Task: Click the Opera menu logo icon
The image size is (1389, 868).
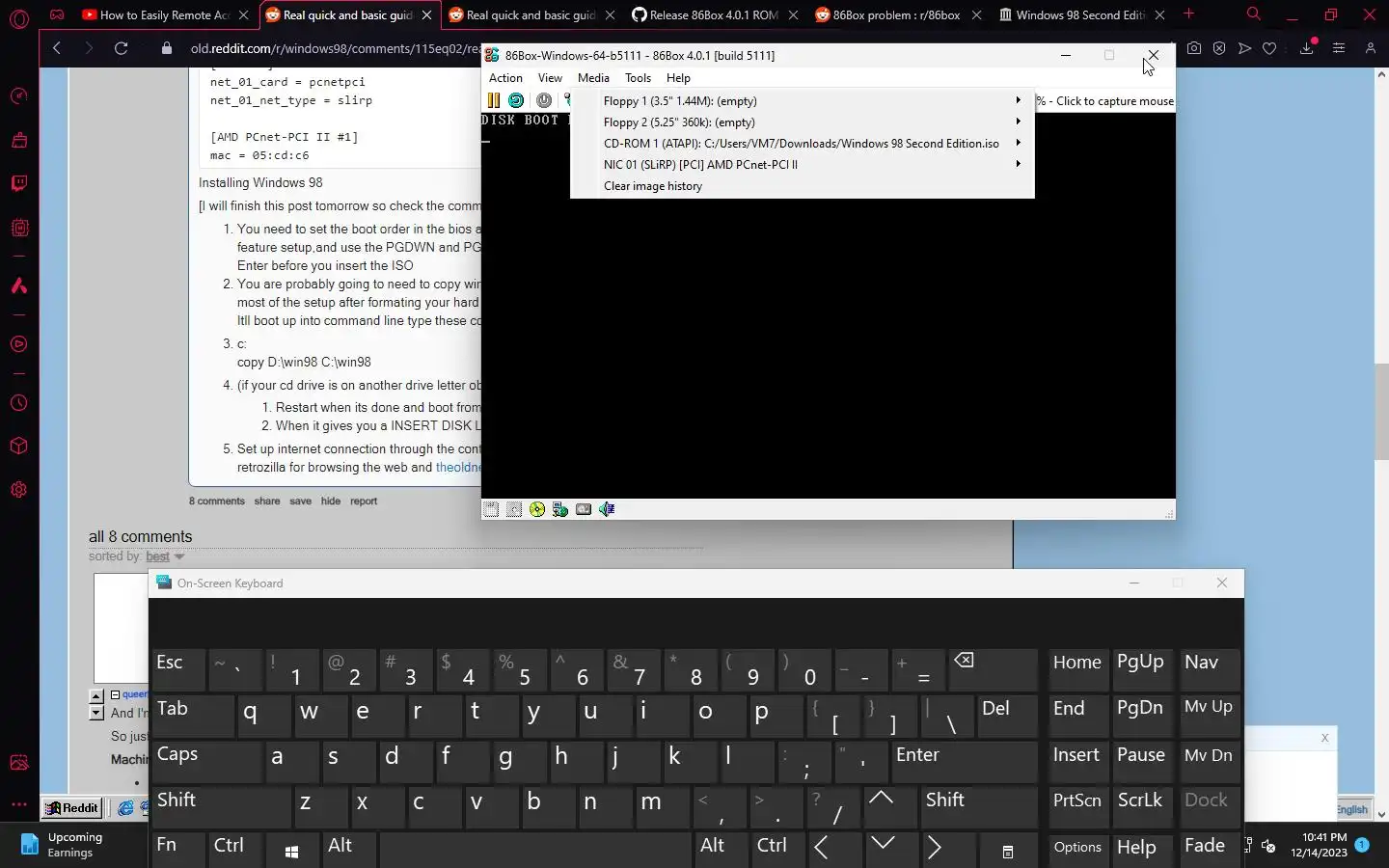Action: pos(19,18)
